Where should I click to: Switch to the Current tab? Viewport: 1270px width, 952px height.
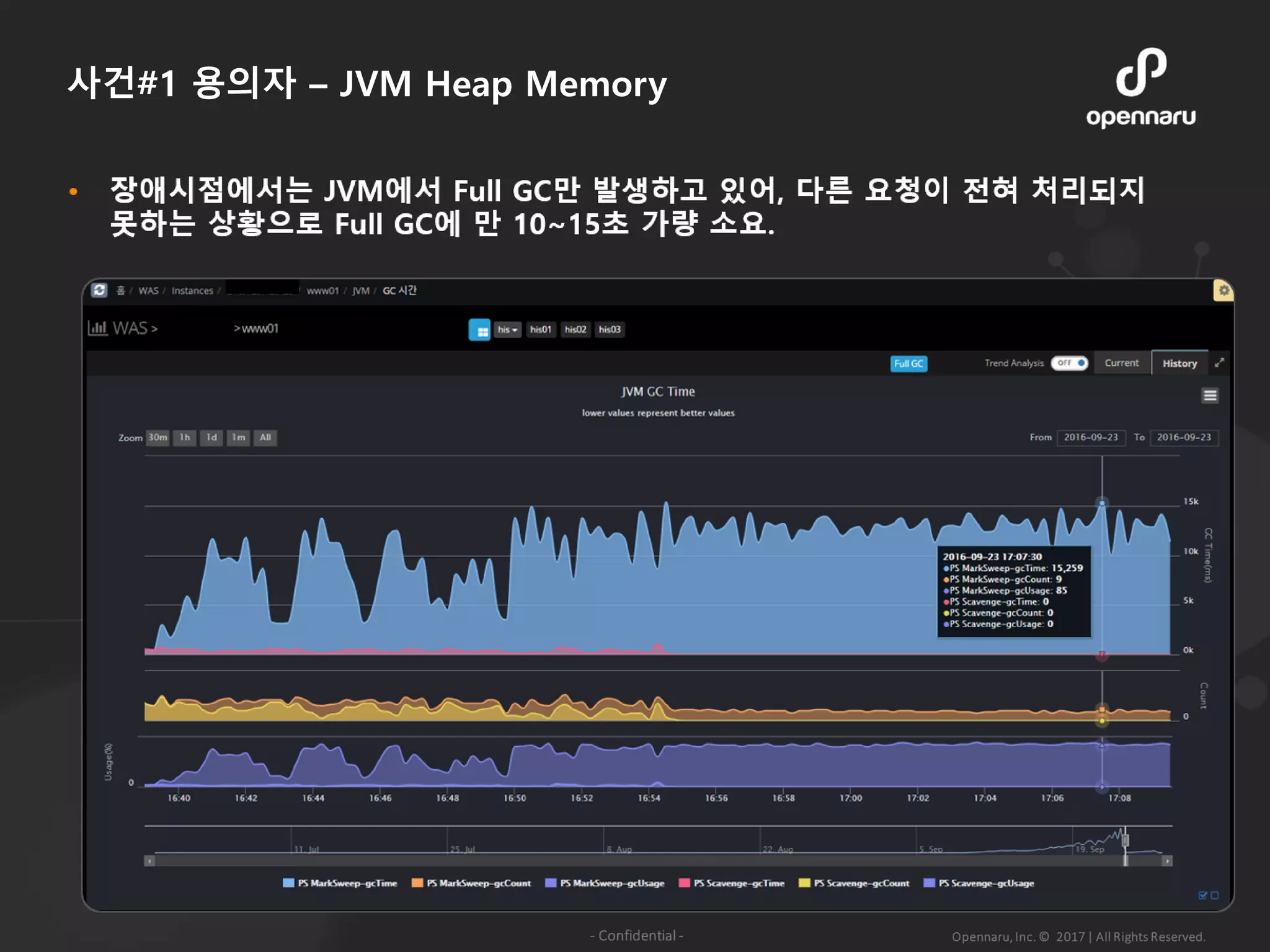pos(1121,363)
